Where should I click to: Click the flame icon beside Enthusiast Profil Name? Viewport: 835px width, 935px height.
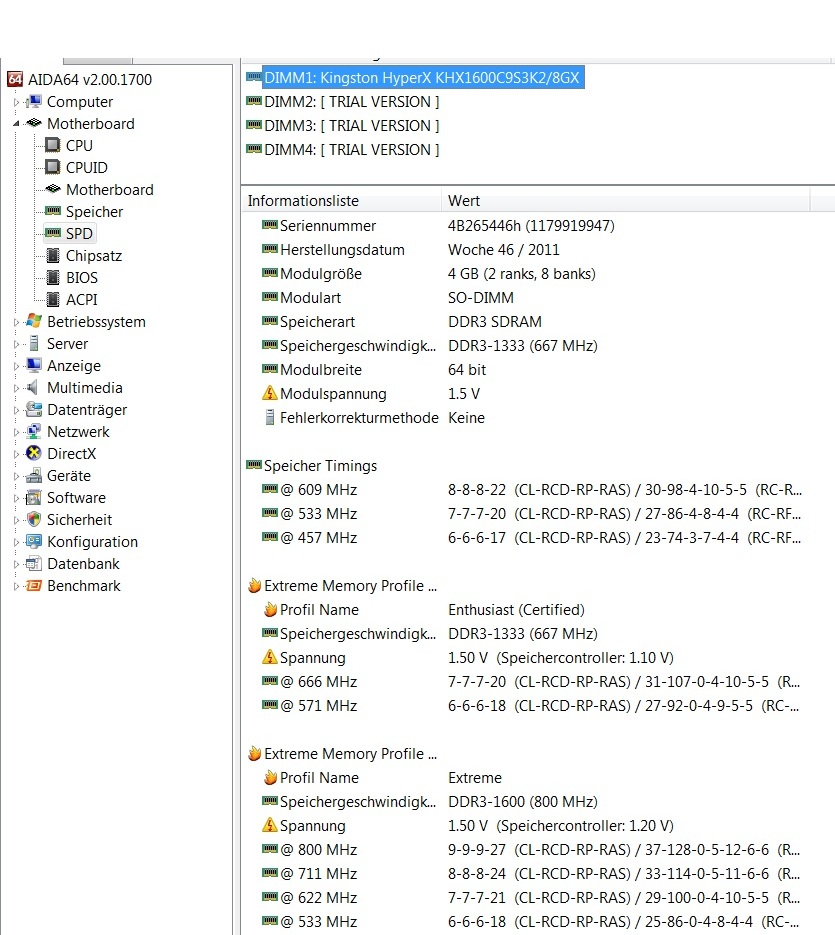click(x=270, y=609)
